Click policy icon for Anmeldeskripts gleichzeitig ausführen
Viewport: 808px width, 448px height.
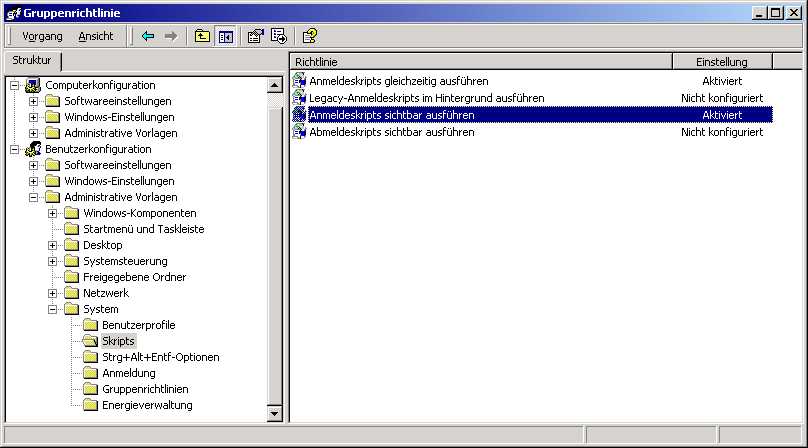click(x=299, y=80)
